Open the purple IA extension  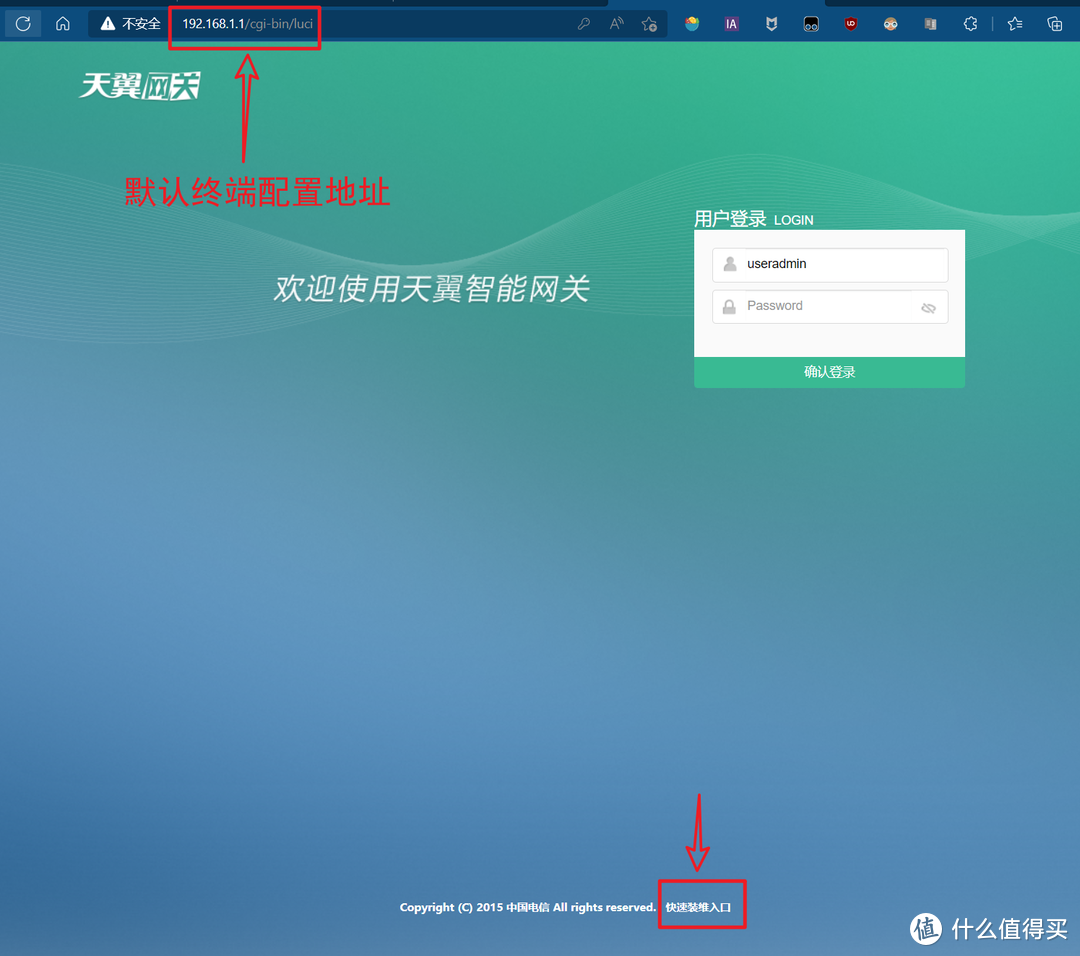pyautogui.click(x=731, y=23)
